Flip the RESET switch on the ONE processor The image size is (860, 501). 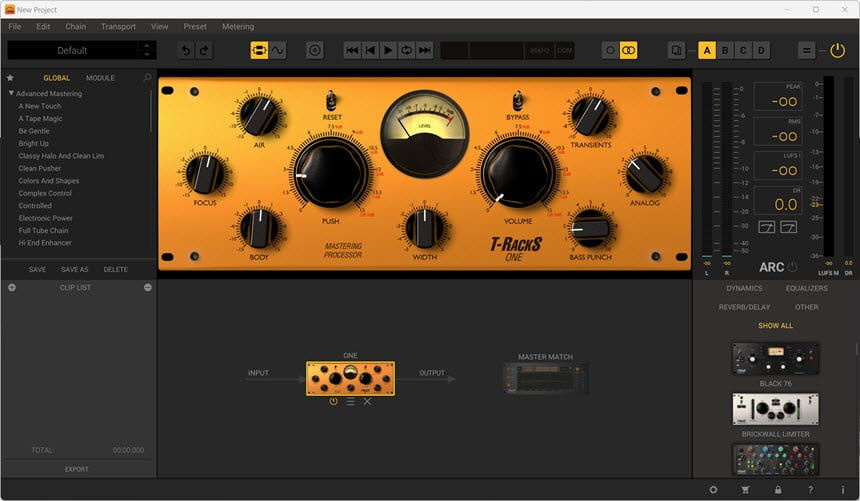point(331,101)
